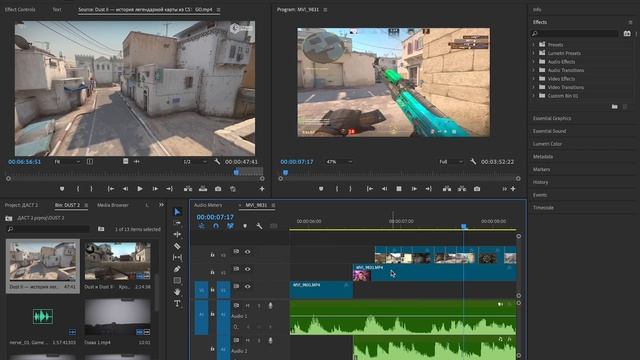
Task: Open Essential Sound panel
Action: pyautogui.click(x=549, y=131)
